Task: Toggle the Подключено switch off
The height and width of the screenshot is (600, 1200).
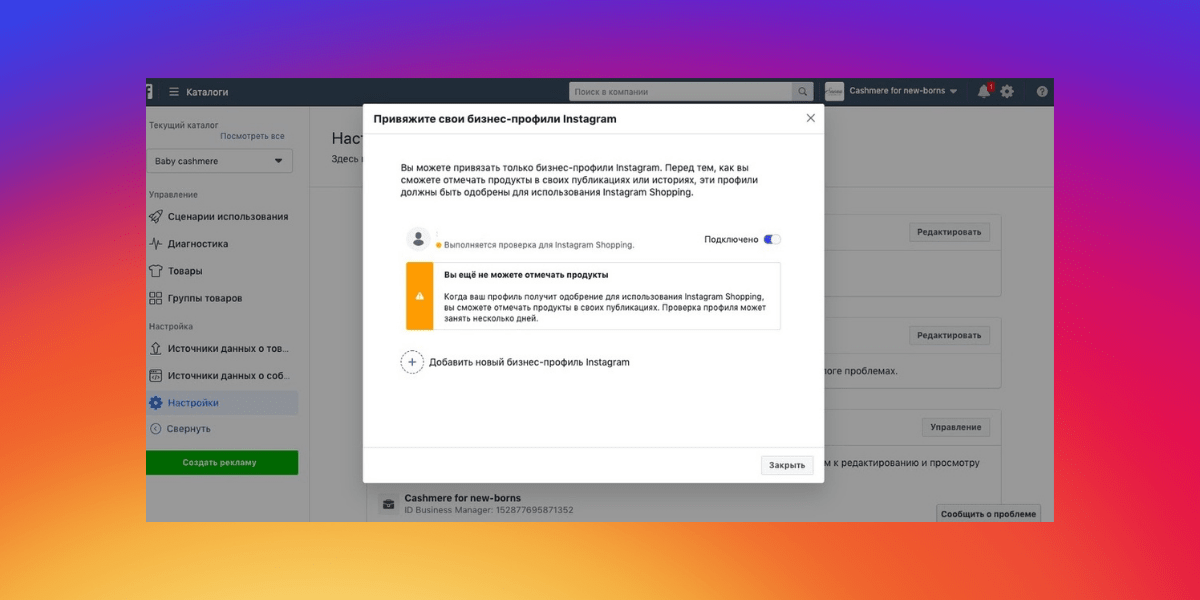Action: tap(772, 239)
